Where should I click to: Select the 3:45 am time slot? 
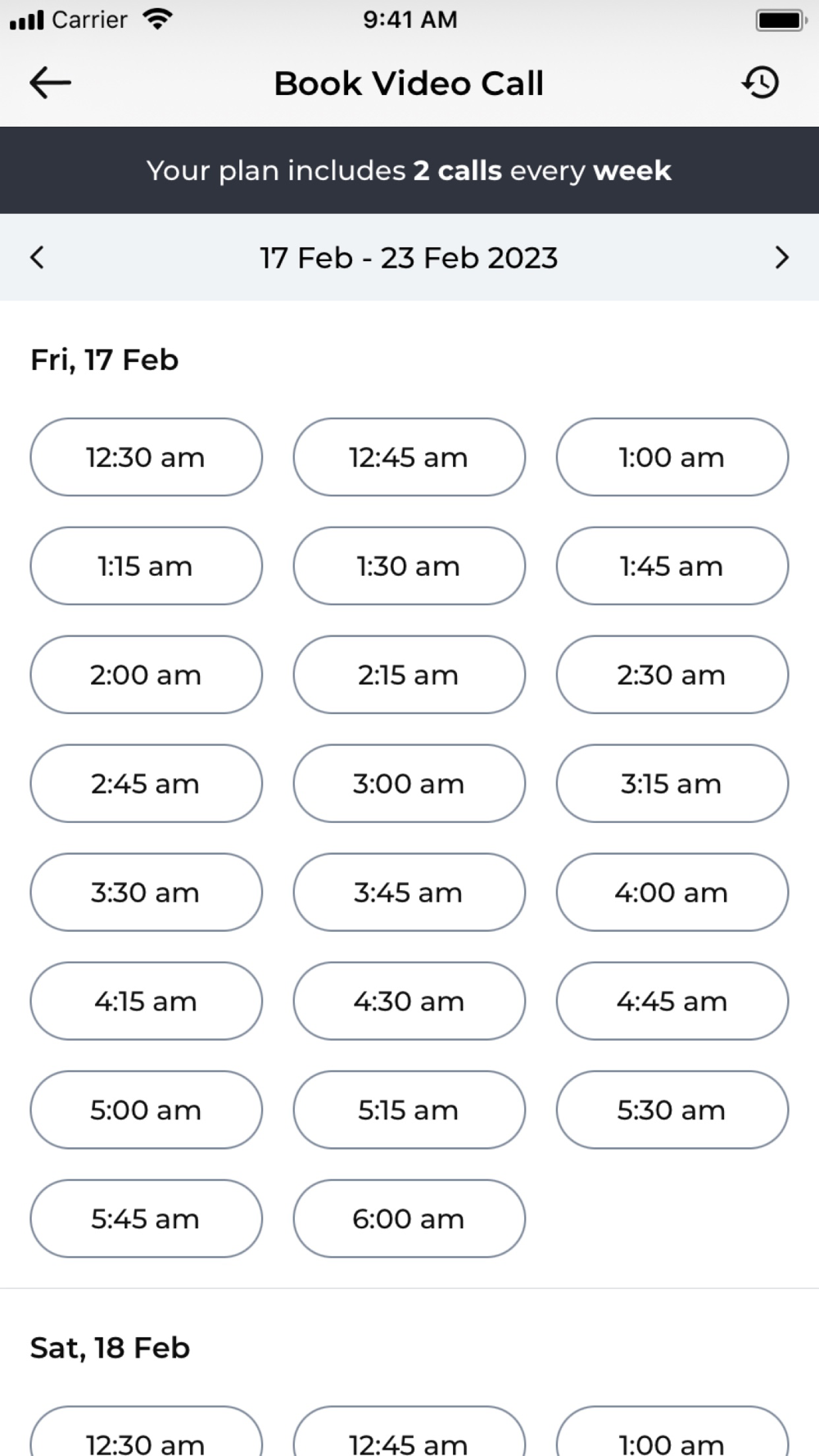point(409,893)
